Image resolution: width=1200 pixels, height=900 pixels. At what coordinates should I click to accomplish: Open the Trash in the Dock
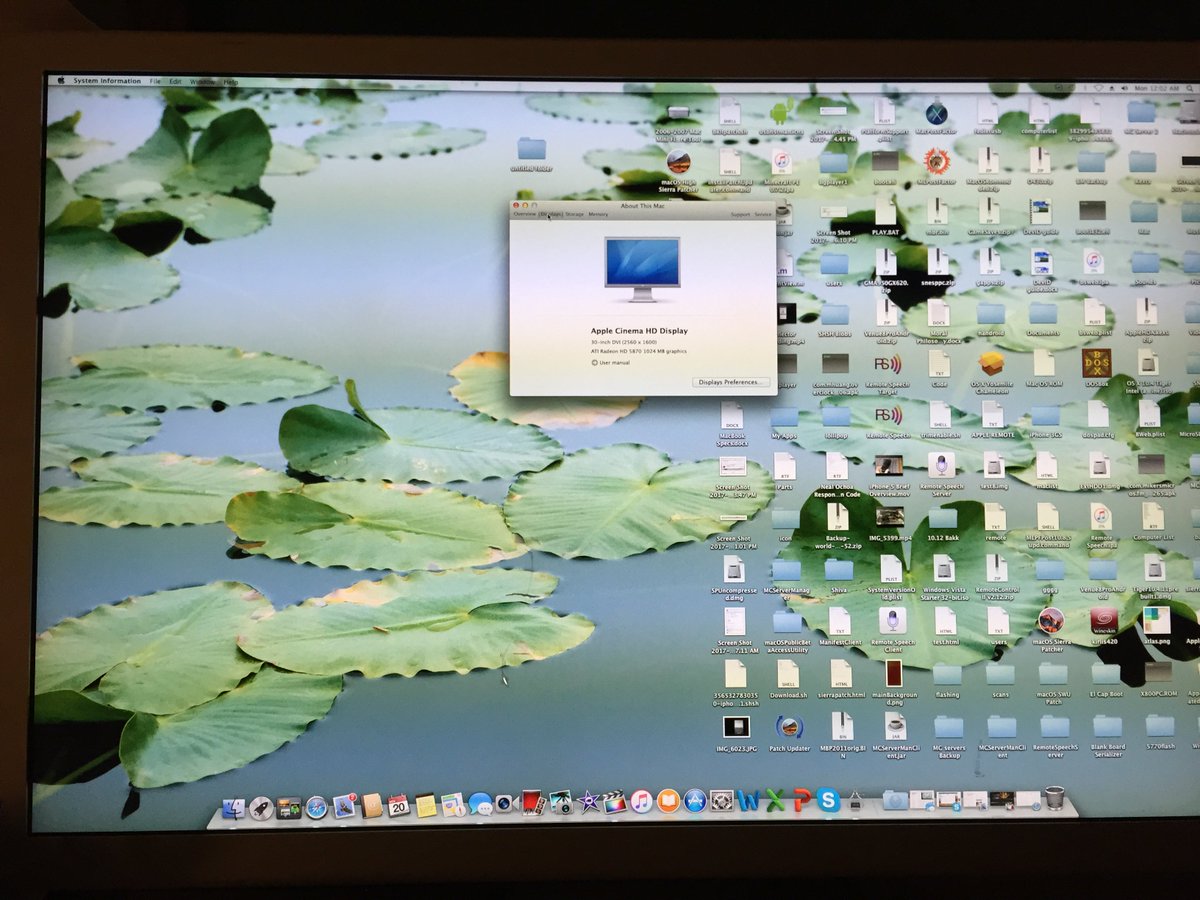[x=1054, y=798]
